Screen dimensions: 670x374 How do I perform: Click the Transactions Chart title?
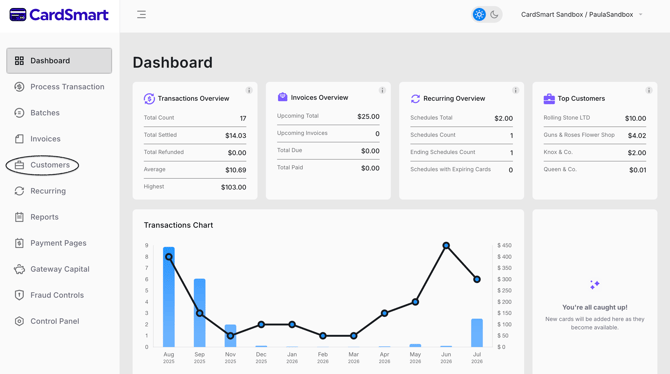coord(178,225)
